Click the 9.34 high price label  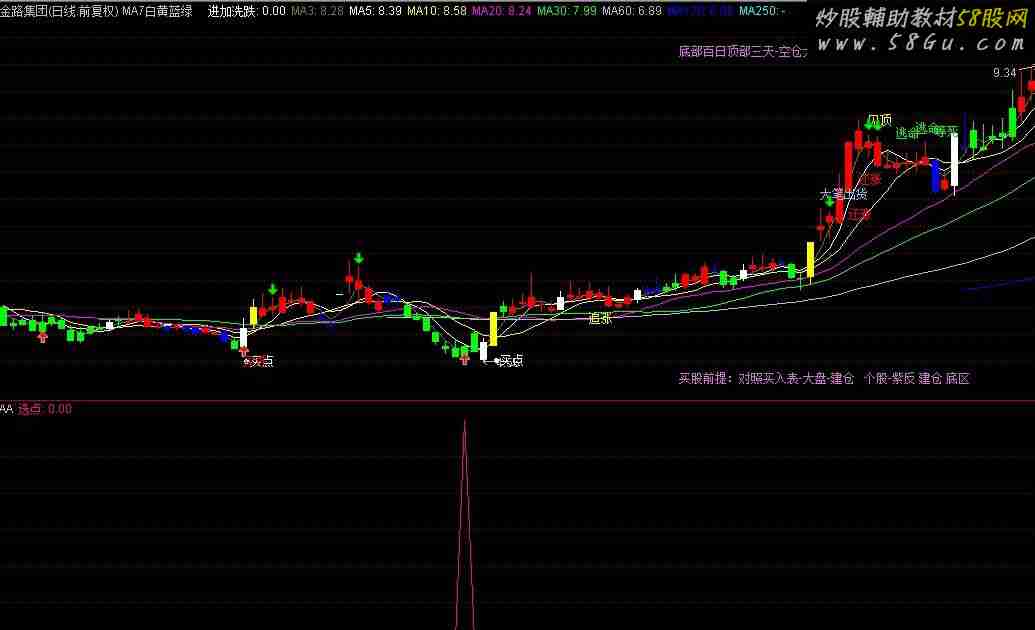(1004, 73)
